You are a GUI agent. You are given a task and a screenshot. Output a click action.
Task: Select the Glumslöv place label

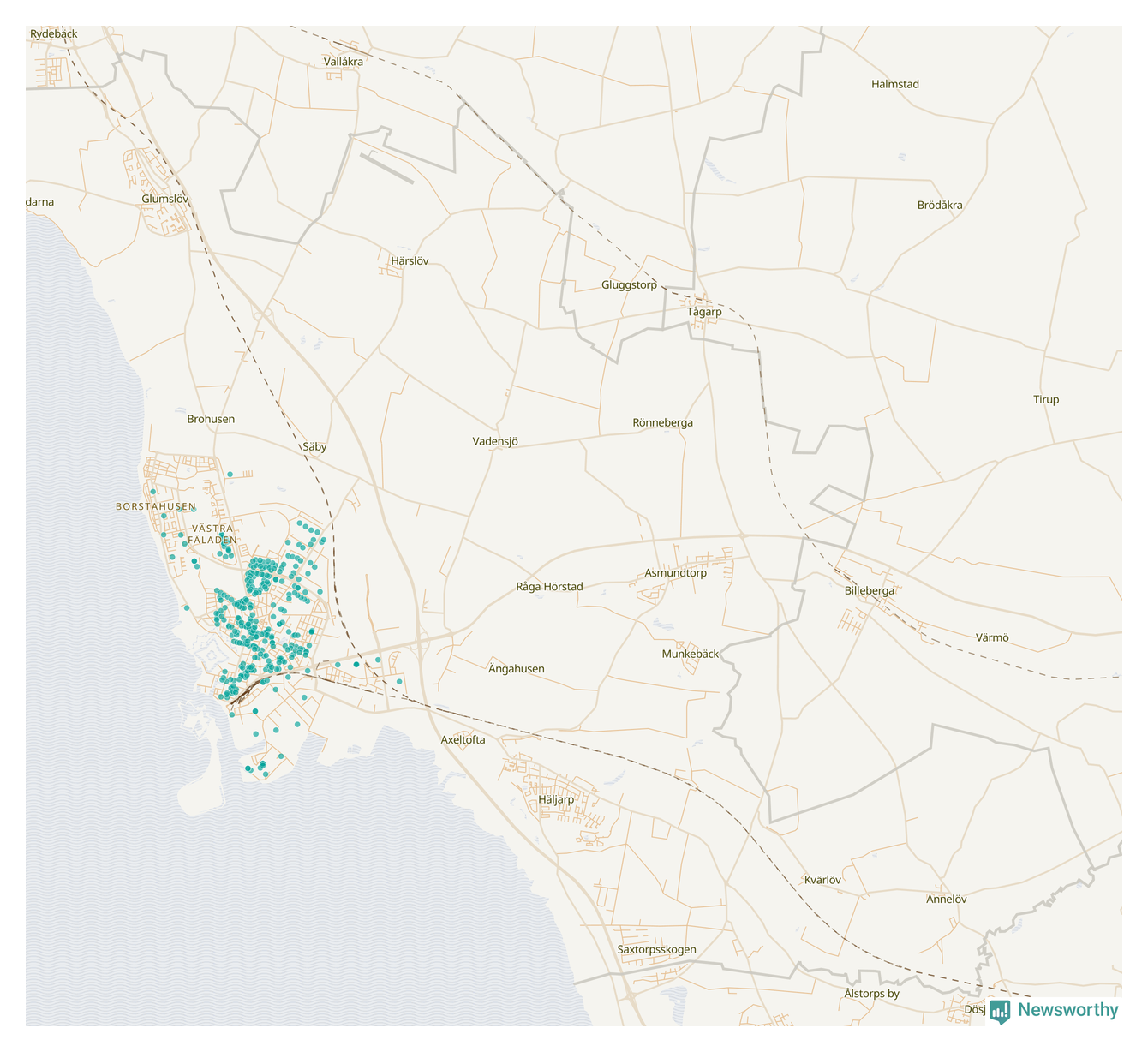tap(164, 199)
